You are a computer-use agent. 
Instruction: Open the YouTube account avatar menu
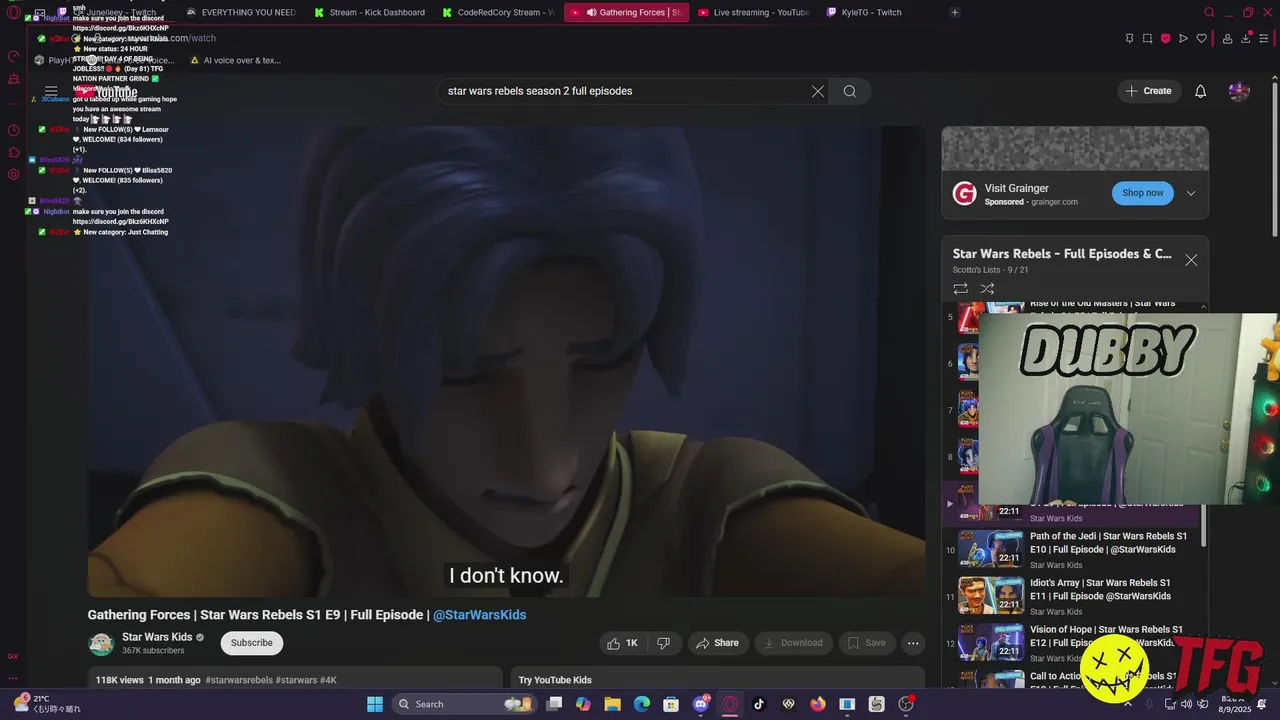(1239, 91)
